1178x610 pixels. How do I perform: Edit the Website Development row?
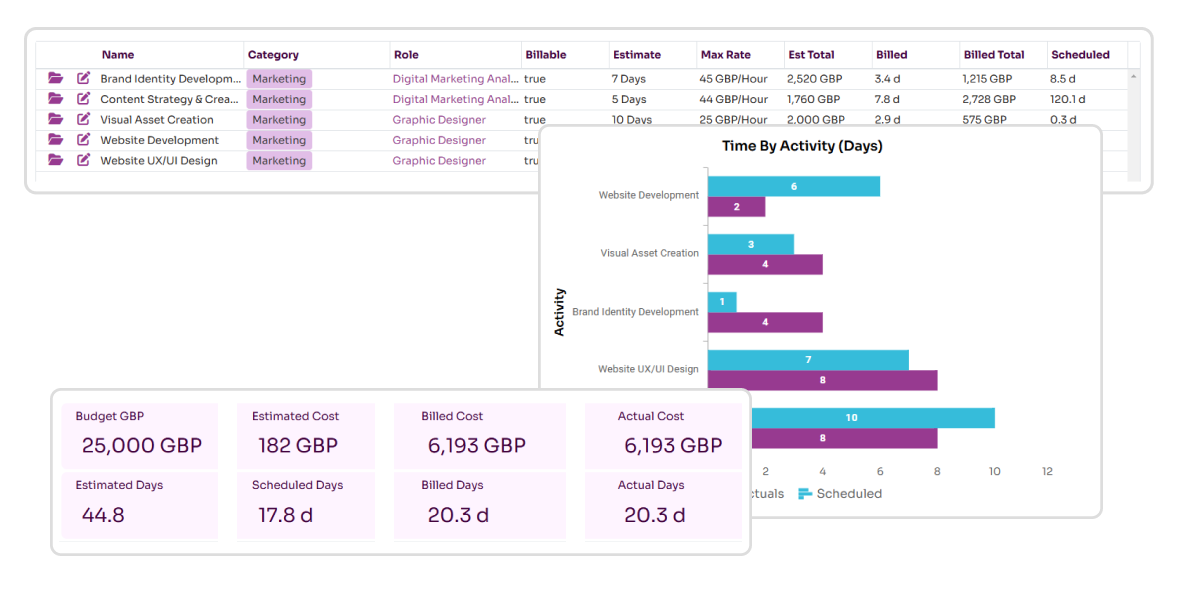tap(83, 138)
